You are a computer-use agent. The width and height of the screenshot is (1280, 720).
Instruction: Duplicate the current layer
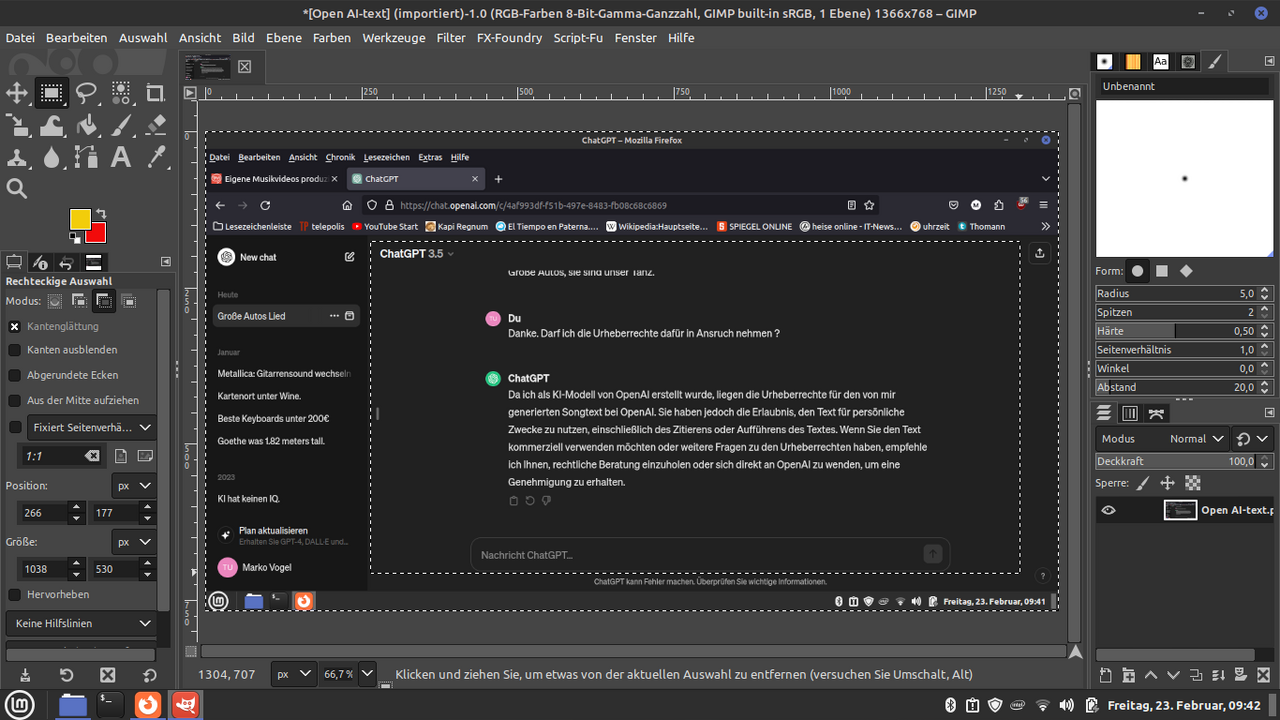[1197, 676]
